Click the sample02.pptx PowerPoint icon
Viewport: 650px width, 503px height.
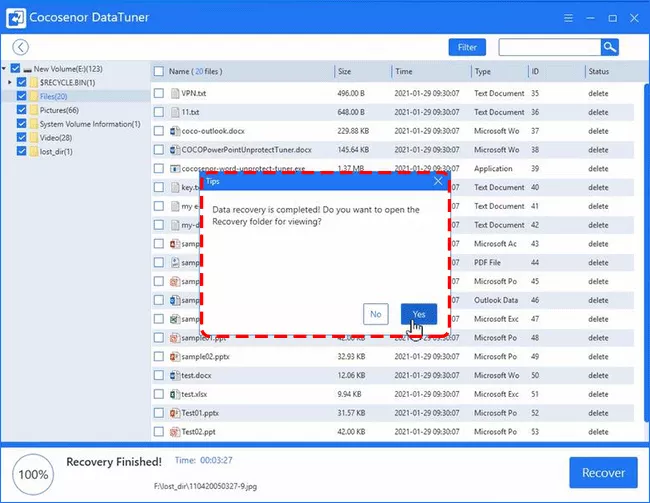click(x=175, y=357)
